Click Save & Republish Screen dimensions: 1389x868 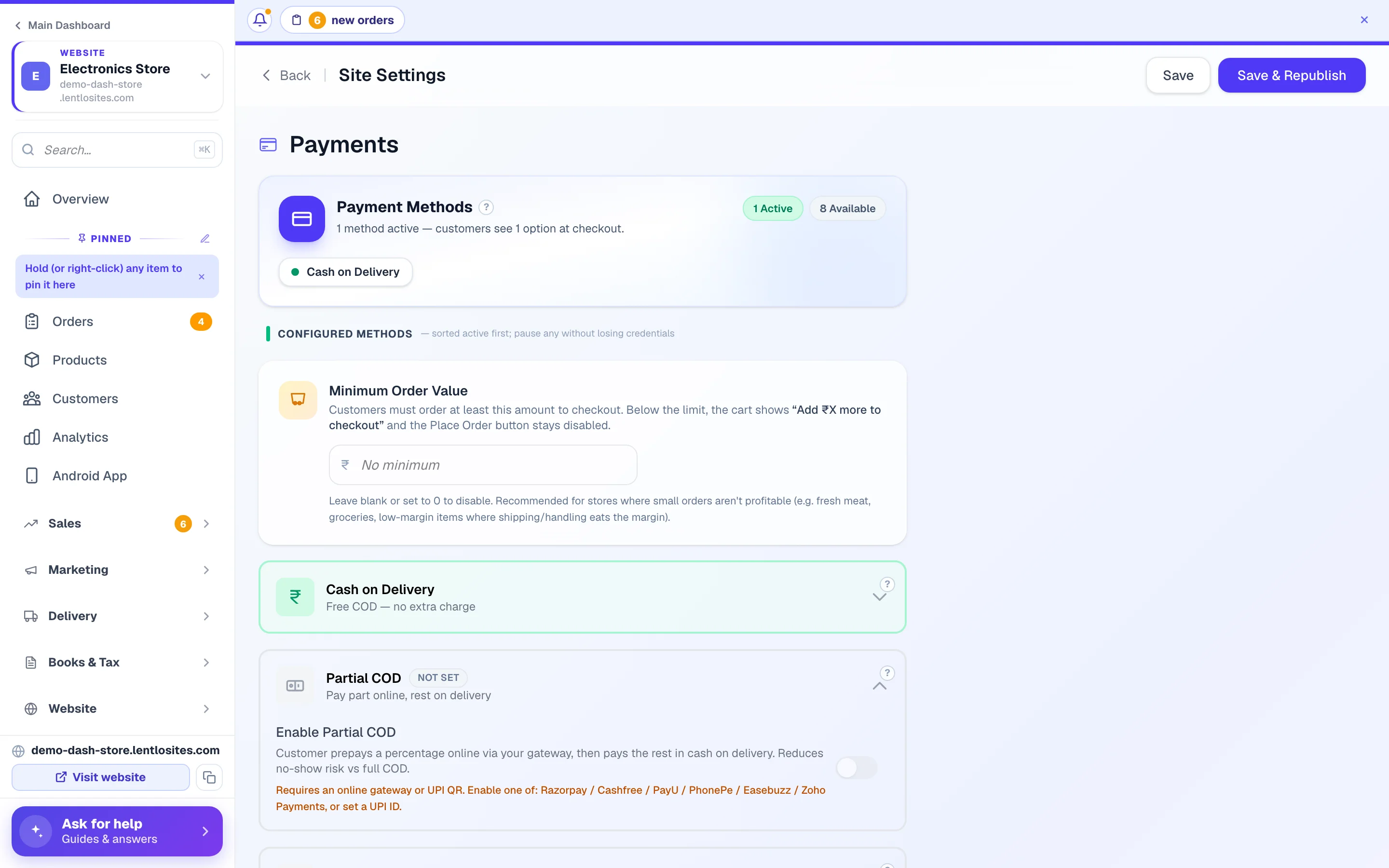tap(1292, 75)
